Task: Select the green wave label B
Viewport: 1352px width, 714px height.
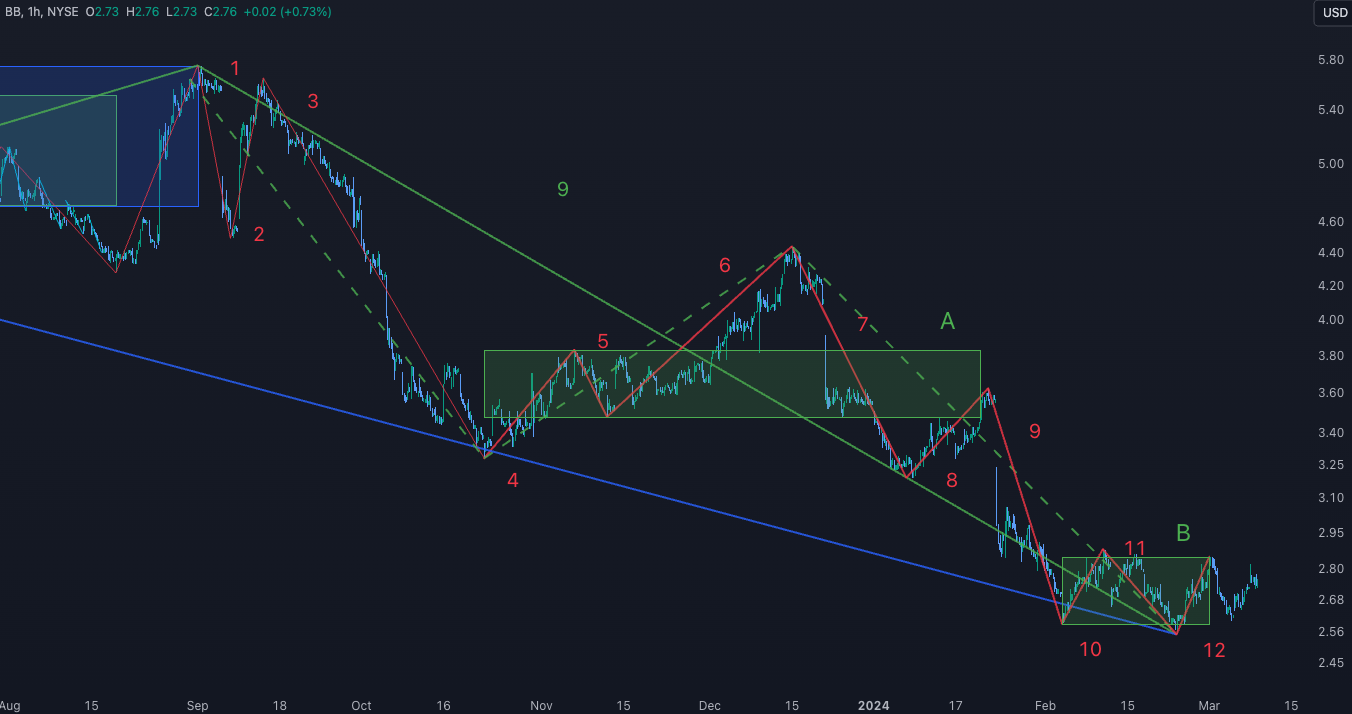Action: 1183,532
